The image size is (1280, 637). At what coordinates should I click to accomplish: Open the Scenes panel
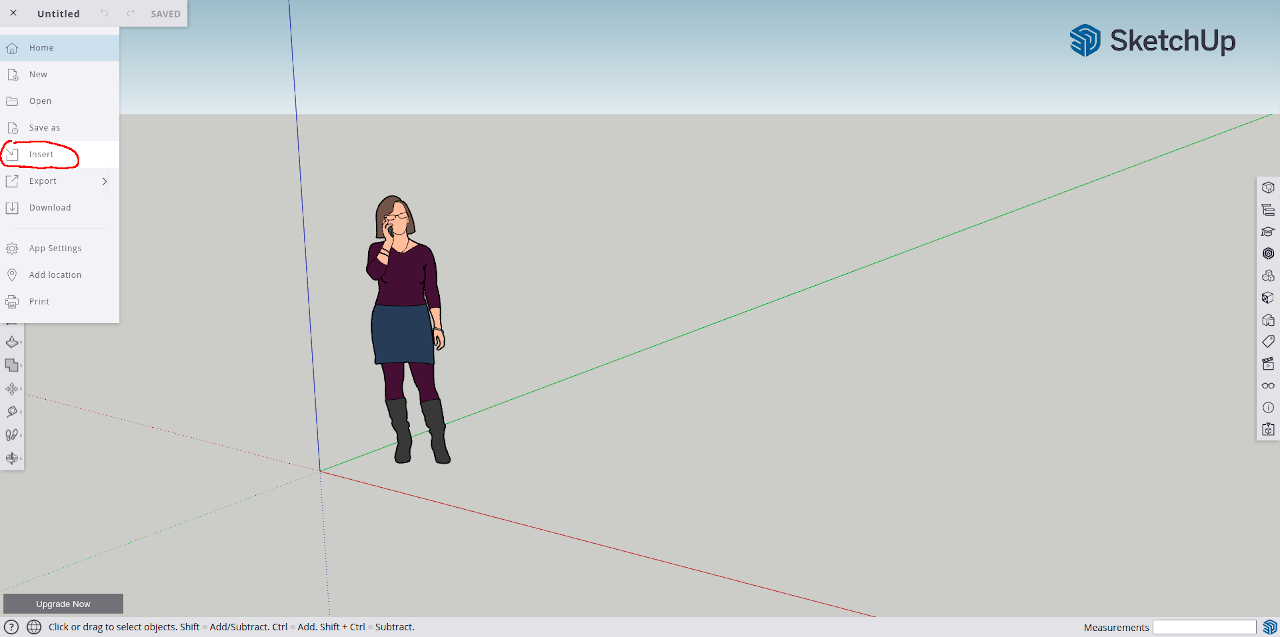pyautogui.click(x=1268, y=363)
